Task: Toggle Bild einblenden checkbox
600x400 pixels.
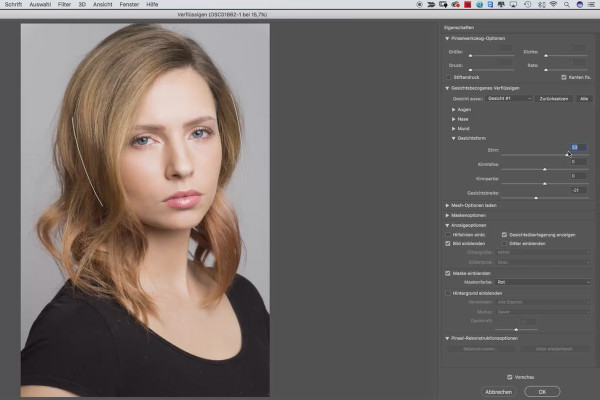Action: 448,243
